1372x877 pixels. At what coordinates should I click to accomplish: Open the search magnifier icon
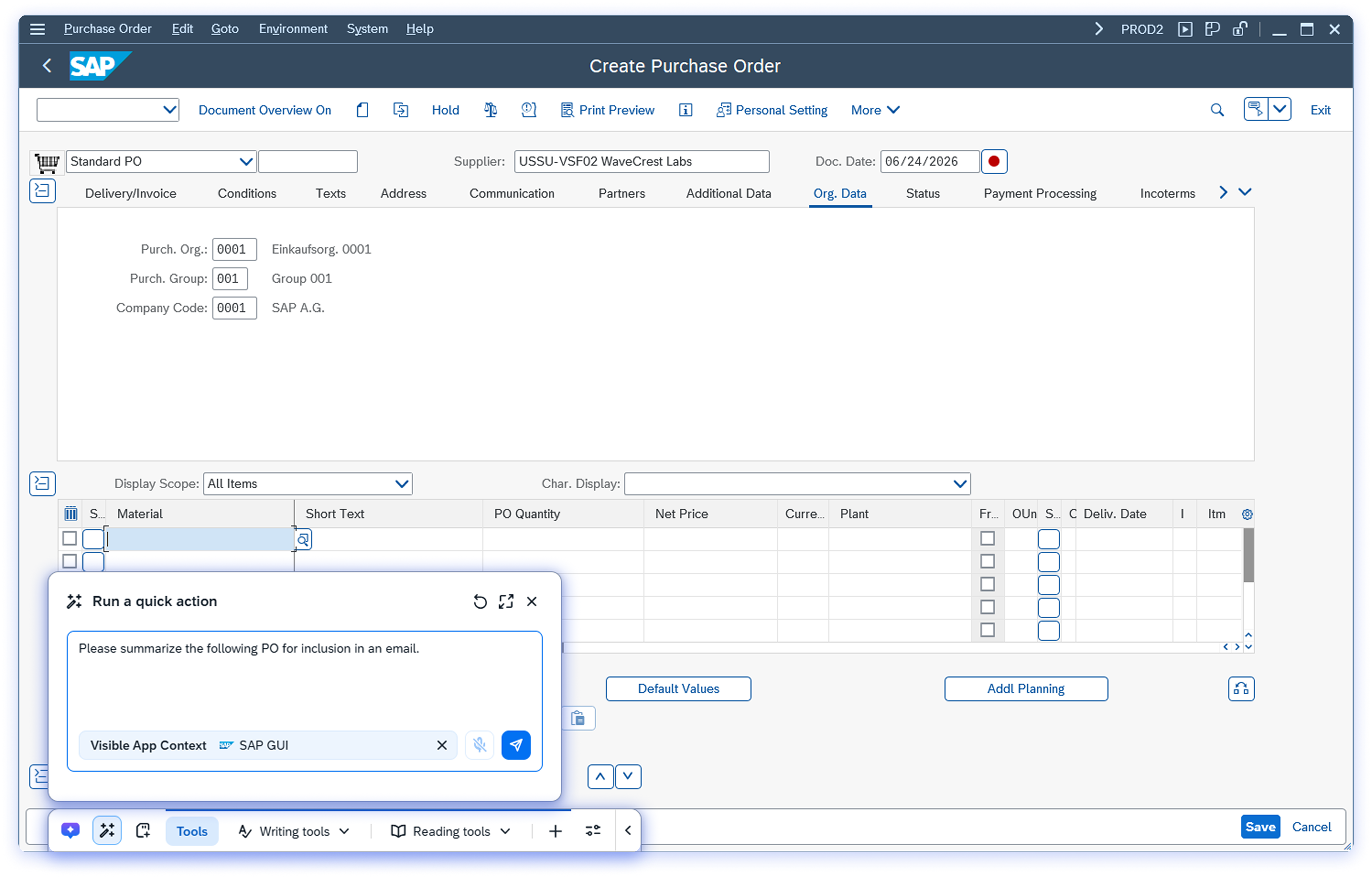pos(1217,110)
